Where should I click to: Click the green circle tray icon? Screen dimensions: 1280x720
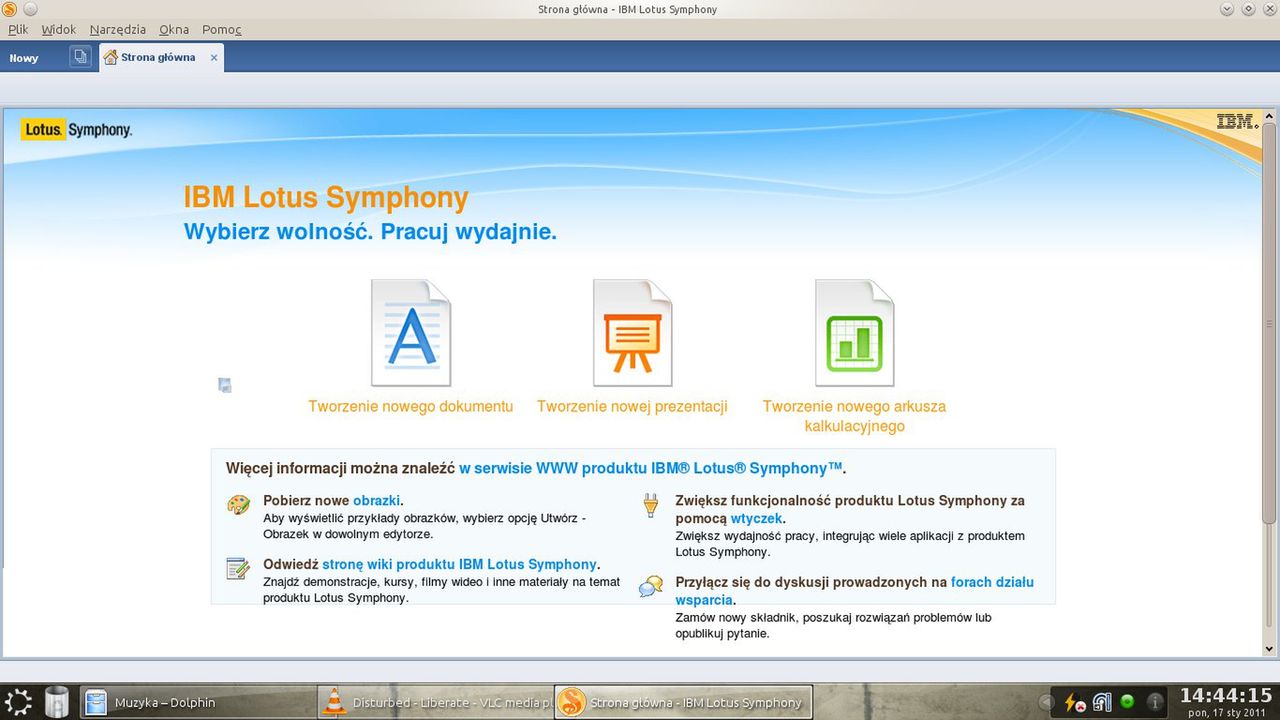point(1128,702)
